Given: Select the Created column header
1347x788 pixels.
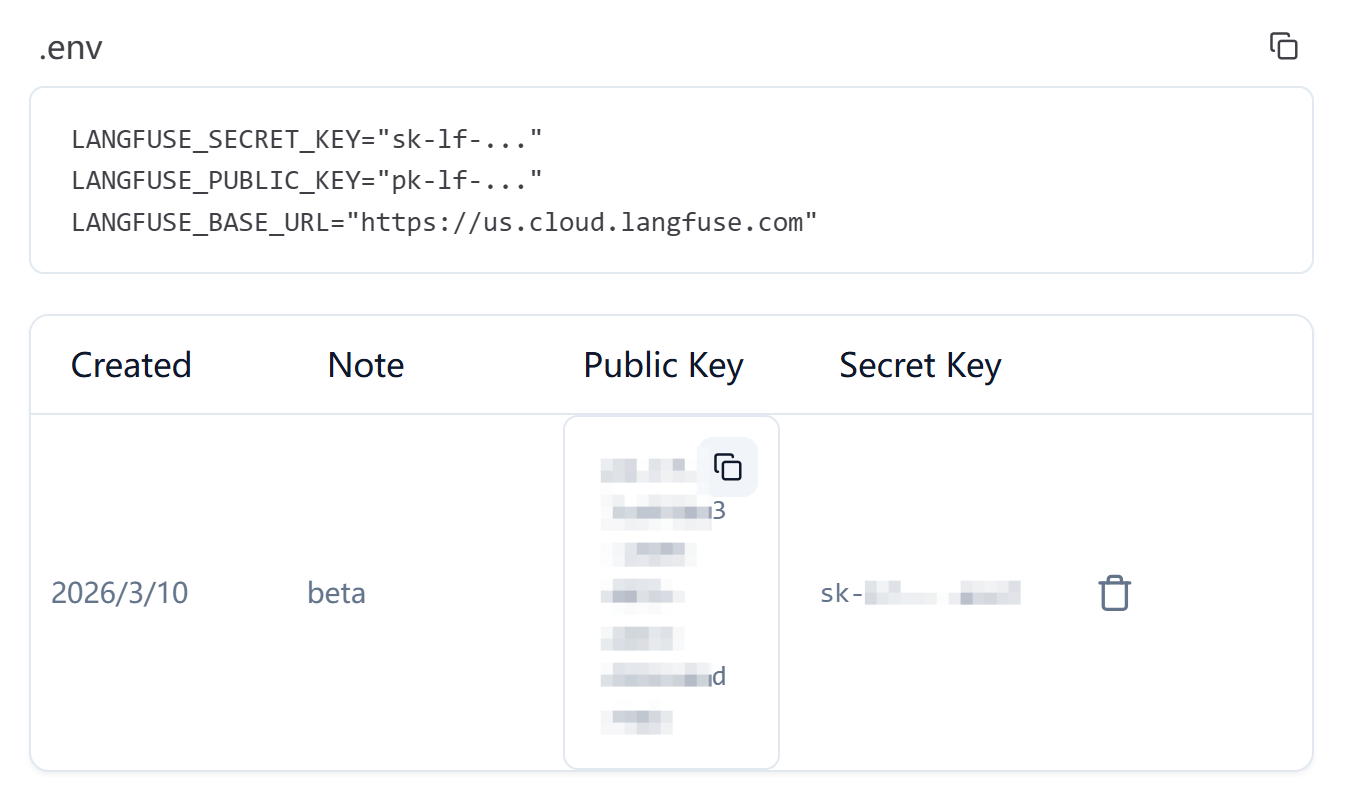Looking at the screenshot, I should pos(130,364).
